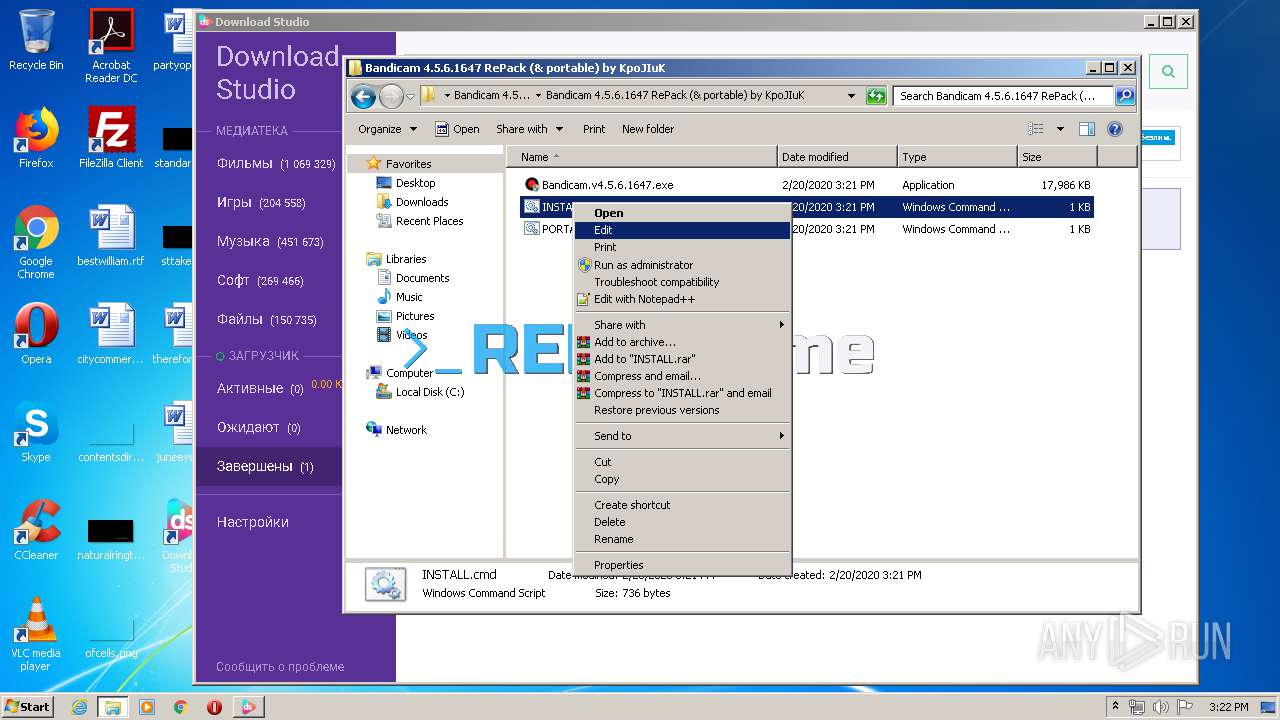
Task: Choose Delete in context menu
Action: tap(683, 522)
